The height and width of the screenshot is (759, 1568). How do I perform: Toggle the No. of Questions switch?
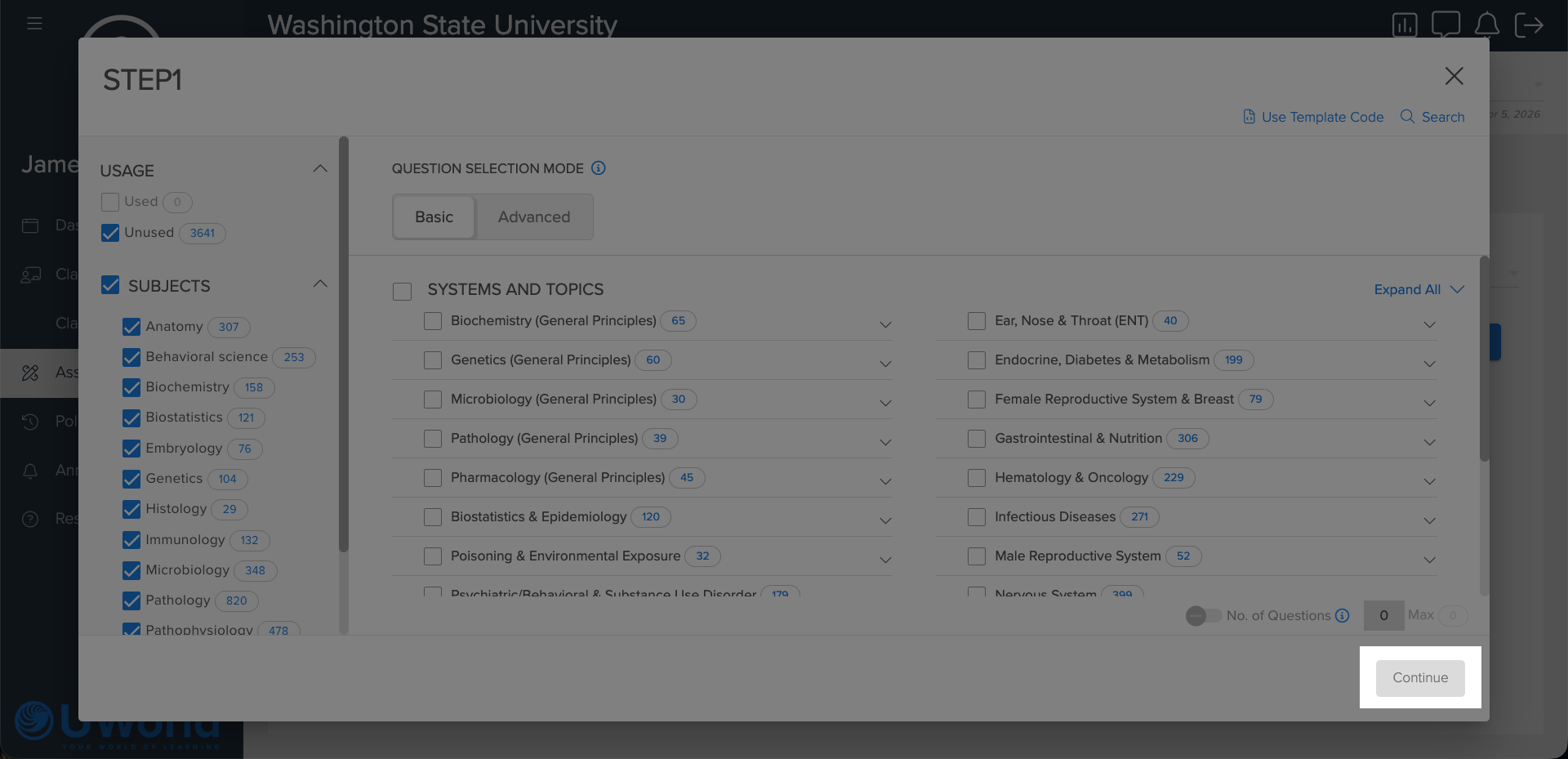(1203, 616)
